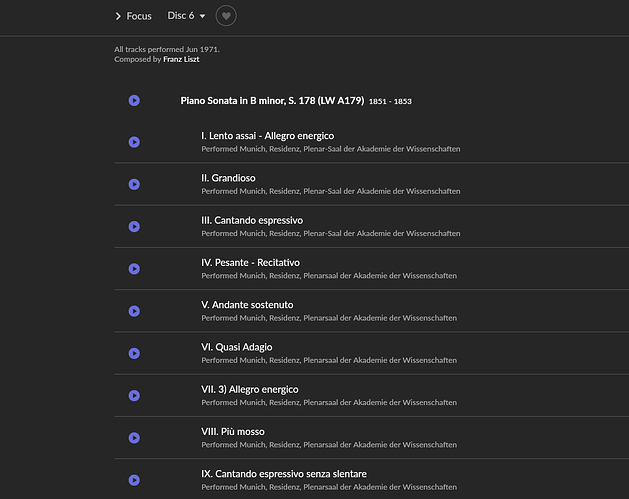
Task: Click the V. Andante sostenuto title
Action: click(x=247, y=304)
